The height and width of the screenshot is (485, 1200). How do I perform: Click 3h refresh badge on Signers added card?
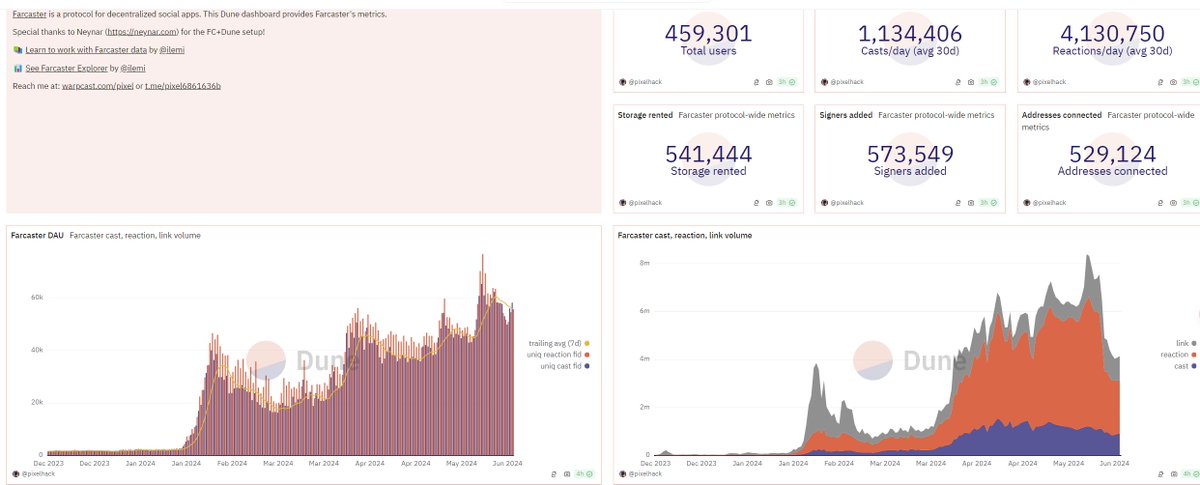(x=988, y=203)
